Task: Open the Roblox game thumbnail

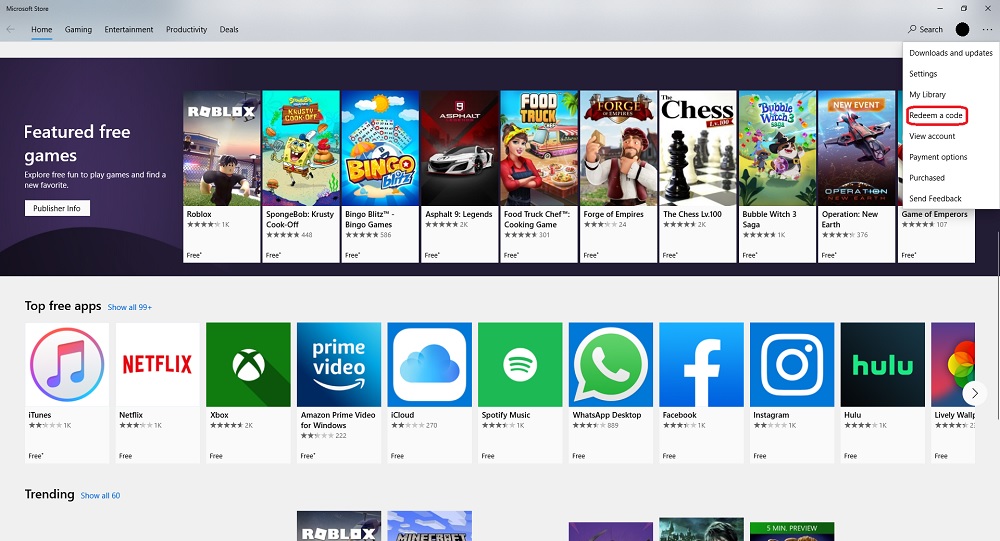Action: (x=221, y=148)
